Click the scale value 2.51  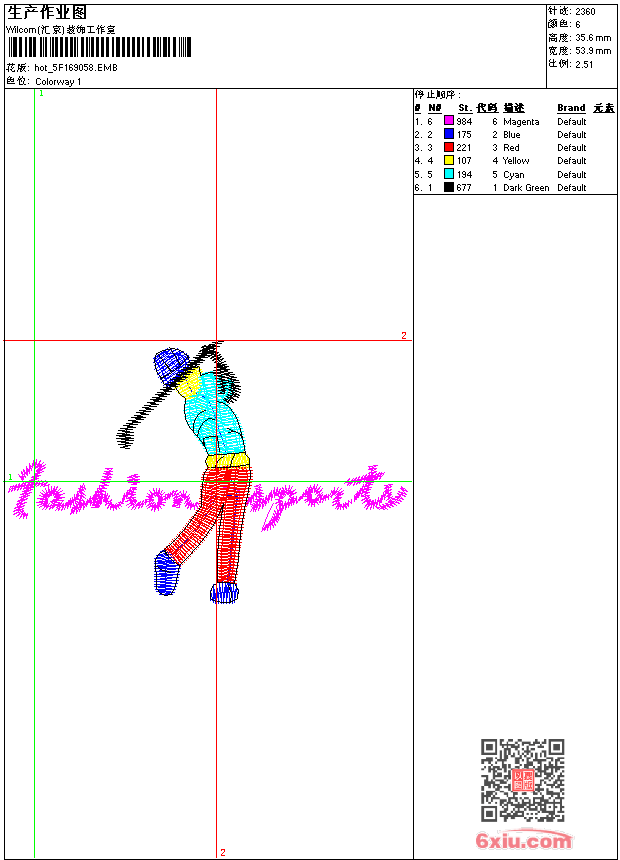[584, 64]
